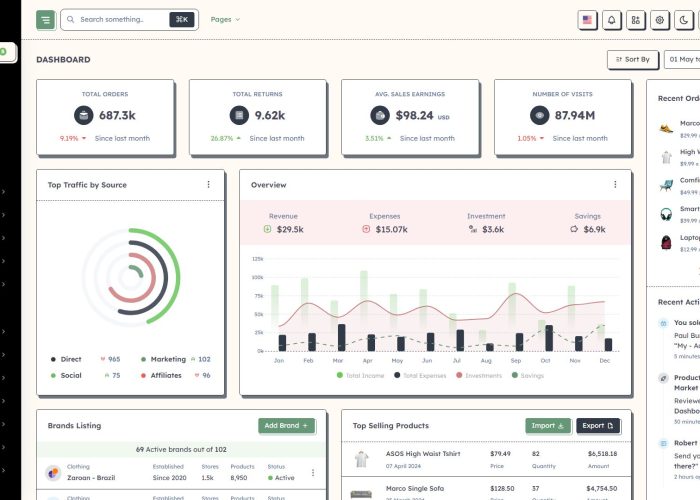The image size is (700, 500).
Task: Toggle dark mode with the moon icon
Action: pyautogui.click(x=683, y=20)
